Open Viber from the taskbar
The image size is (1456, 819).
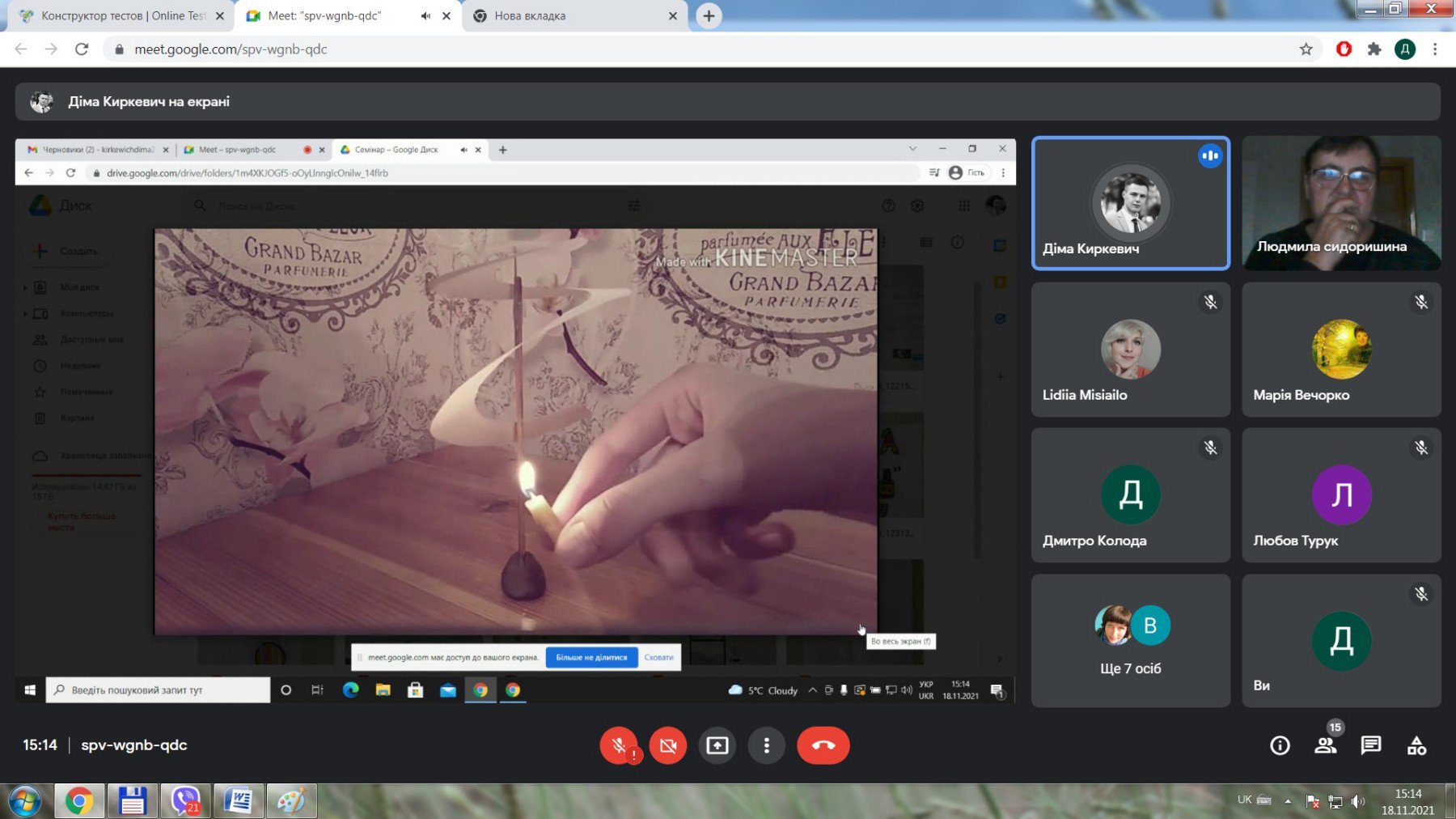[x=185, y=801]
